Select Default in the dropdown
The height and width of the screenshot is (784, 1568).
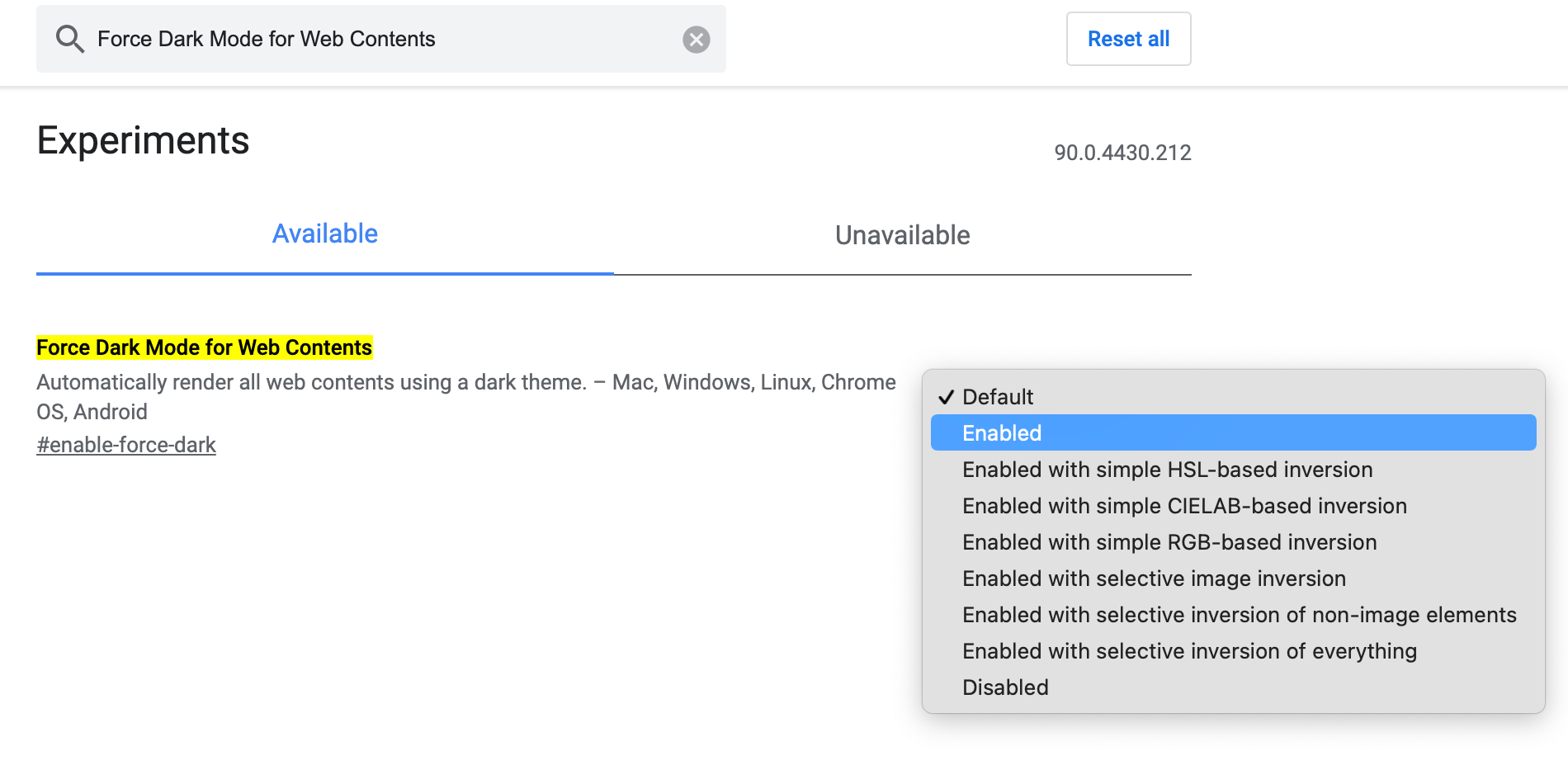pyautogui.click(x=998, y=397)
